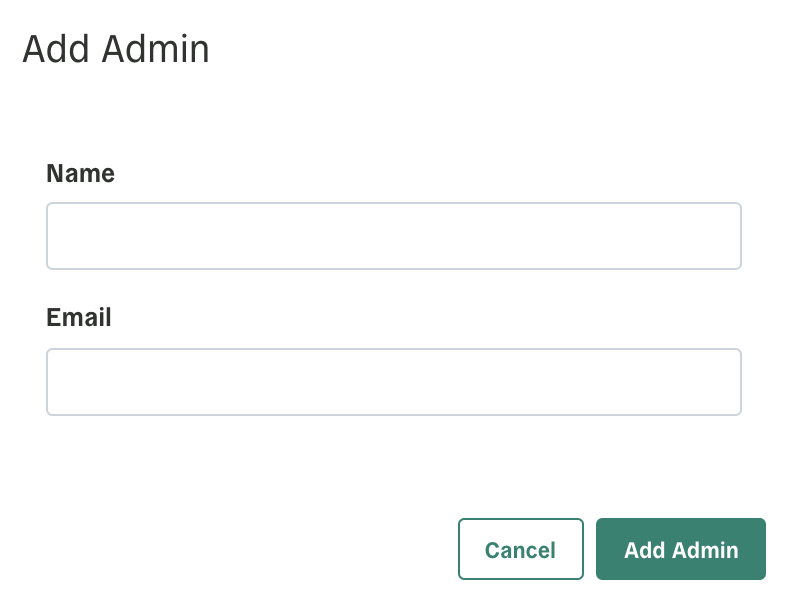The height and width of the screenshot is (598, 788).
Task: Place cursor in the Email box
Action: 393,381
